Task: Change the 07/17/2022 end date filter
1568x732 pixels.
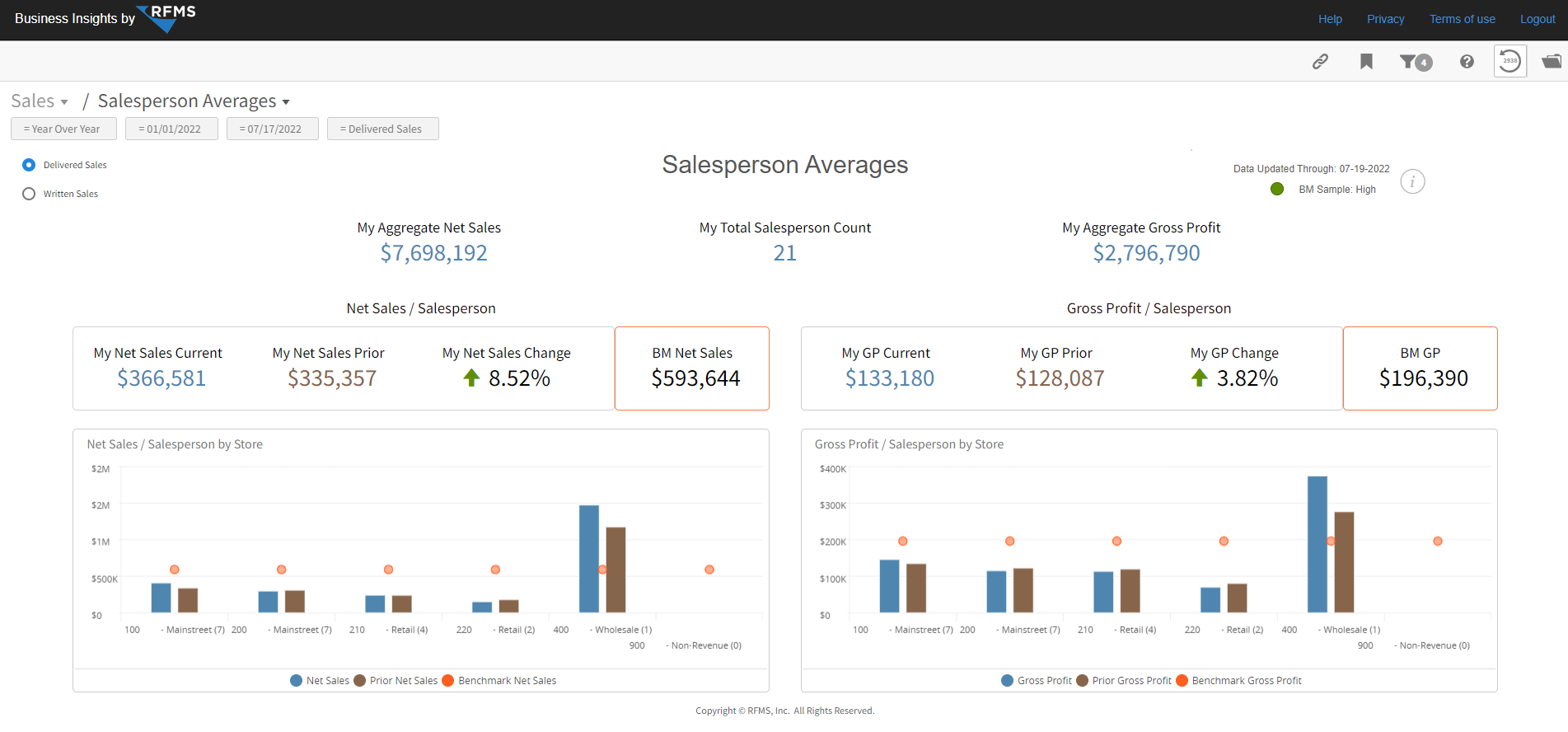Action: point(273,129)
